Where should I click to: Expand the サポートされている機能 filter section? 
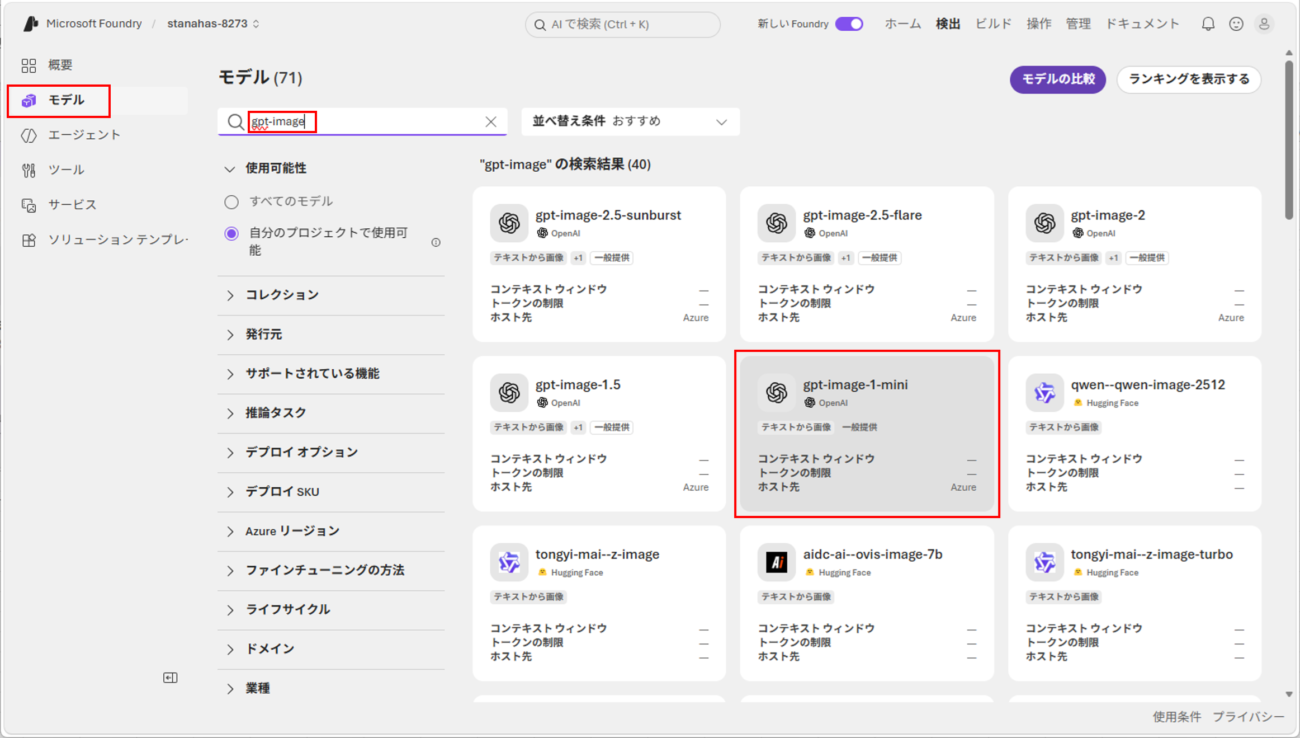pos(331,374)
